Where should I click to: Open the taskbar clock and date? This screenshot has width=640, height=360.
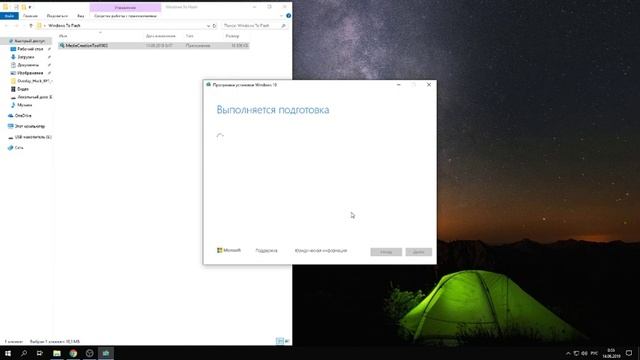coord(611,353)
